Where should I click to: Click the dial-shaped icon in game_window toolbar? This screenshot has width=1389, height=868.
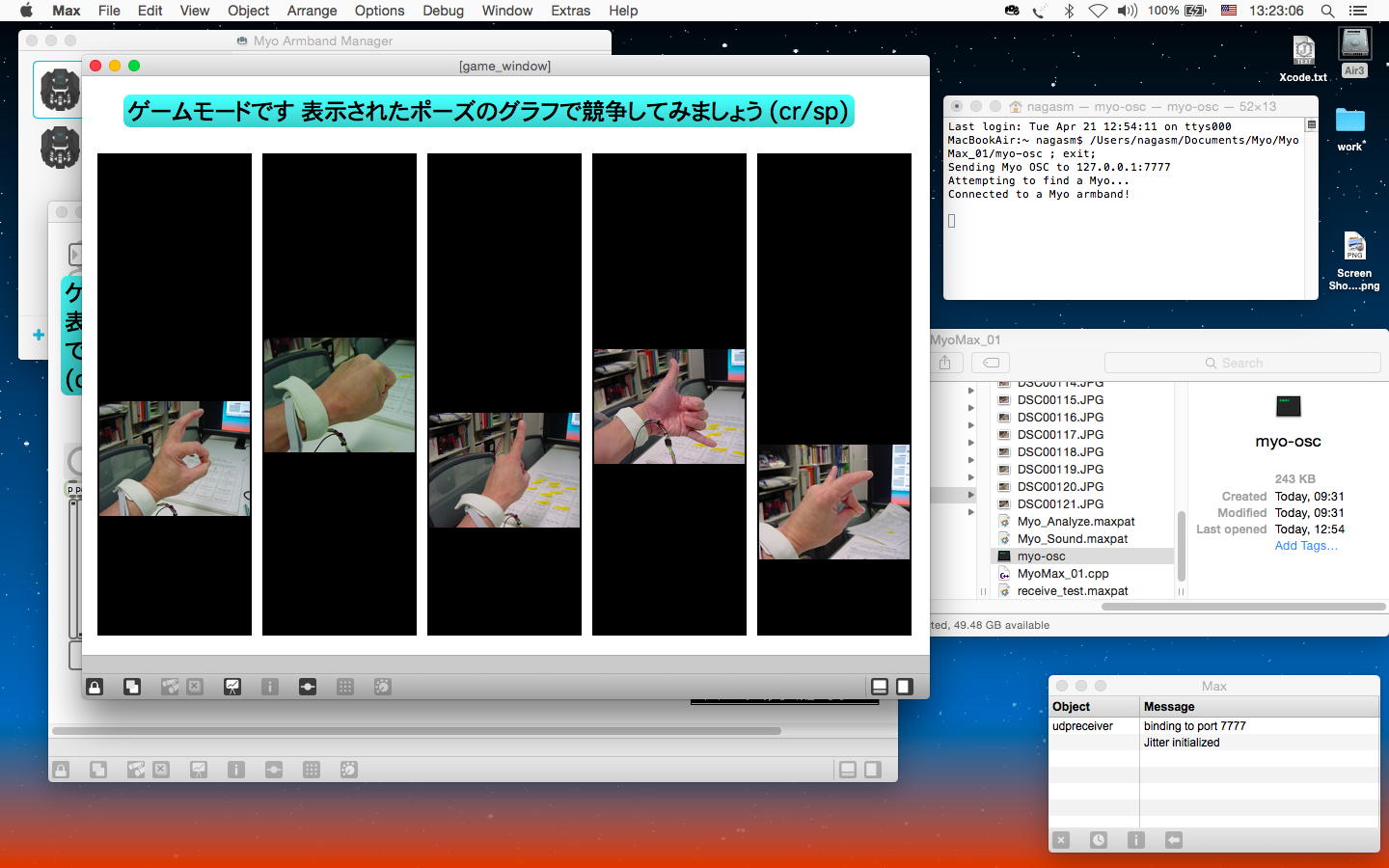[x=383, y=687]
